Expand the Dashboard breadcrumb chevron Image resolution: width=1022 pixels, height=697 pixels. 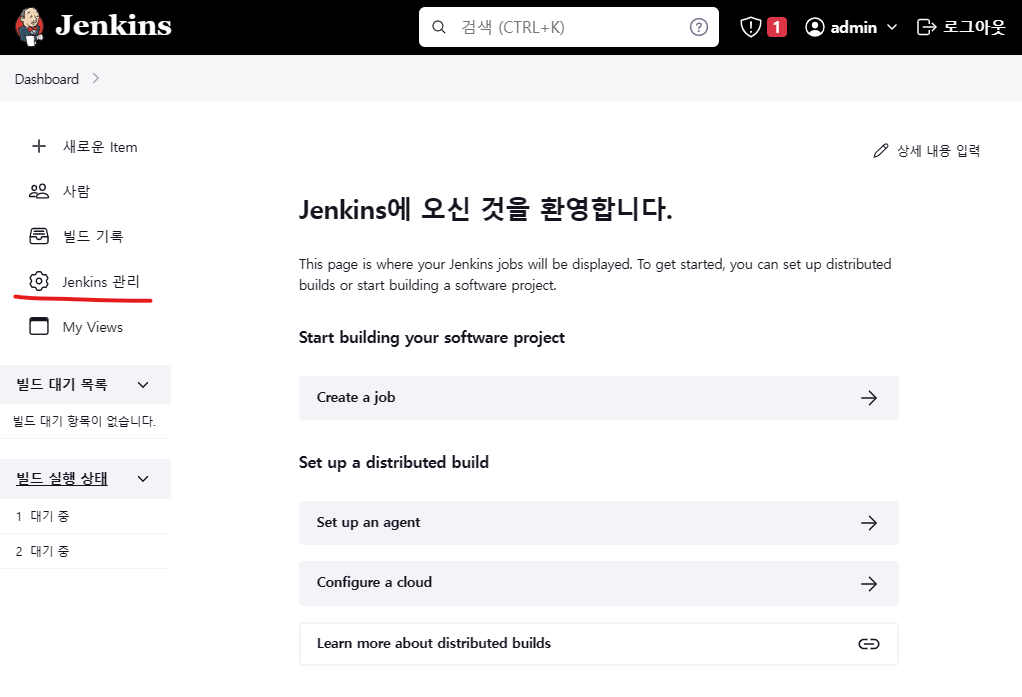pyautogui.click(x=96, y=78)
